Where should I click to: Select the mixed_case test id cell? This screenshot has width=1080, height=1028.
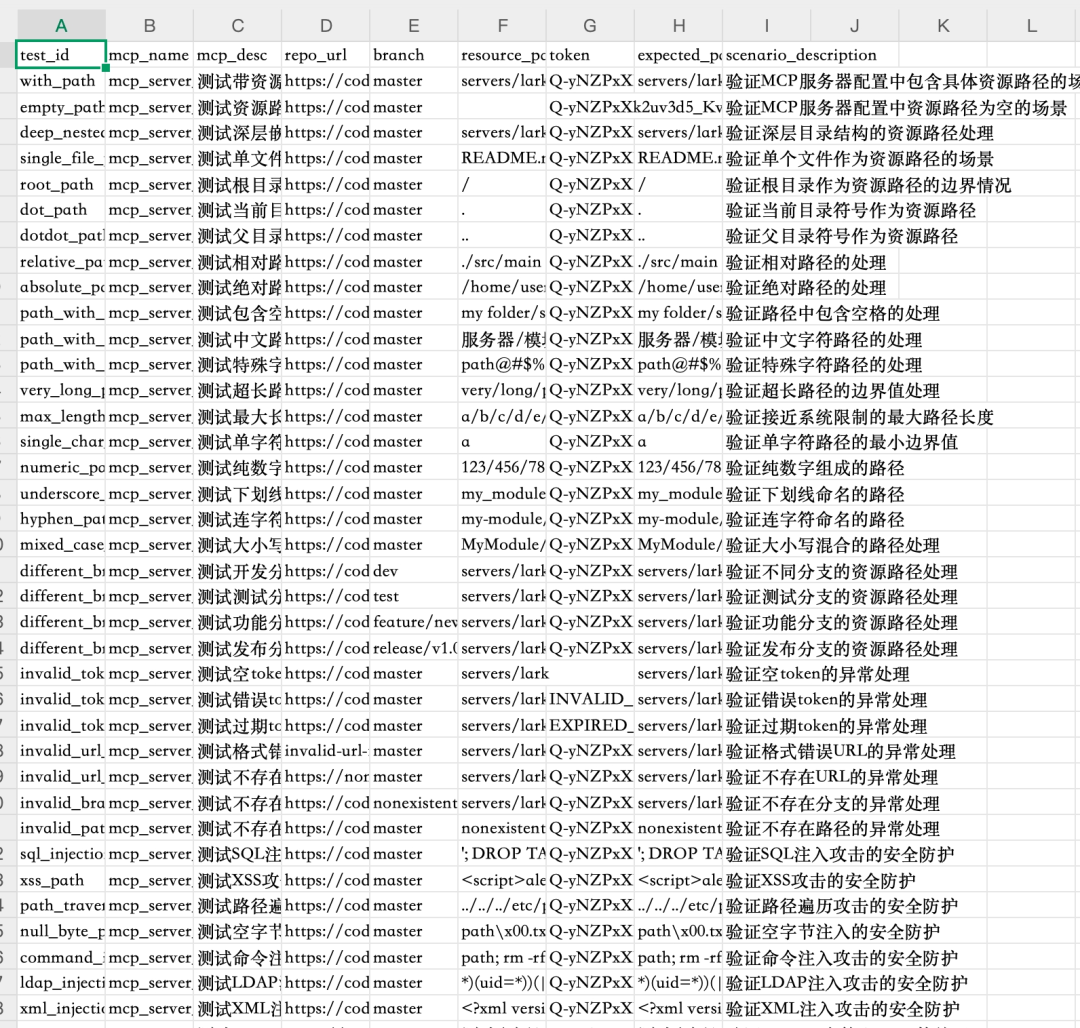(61, 545)
